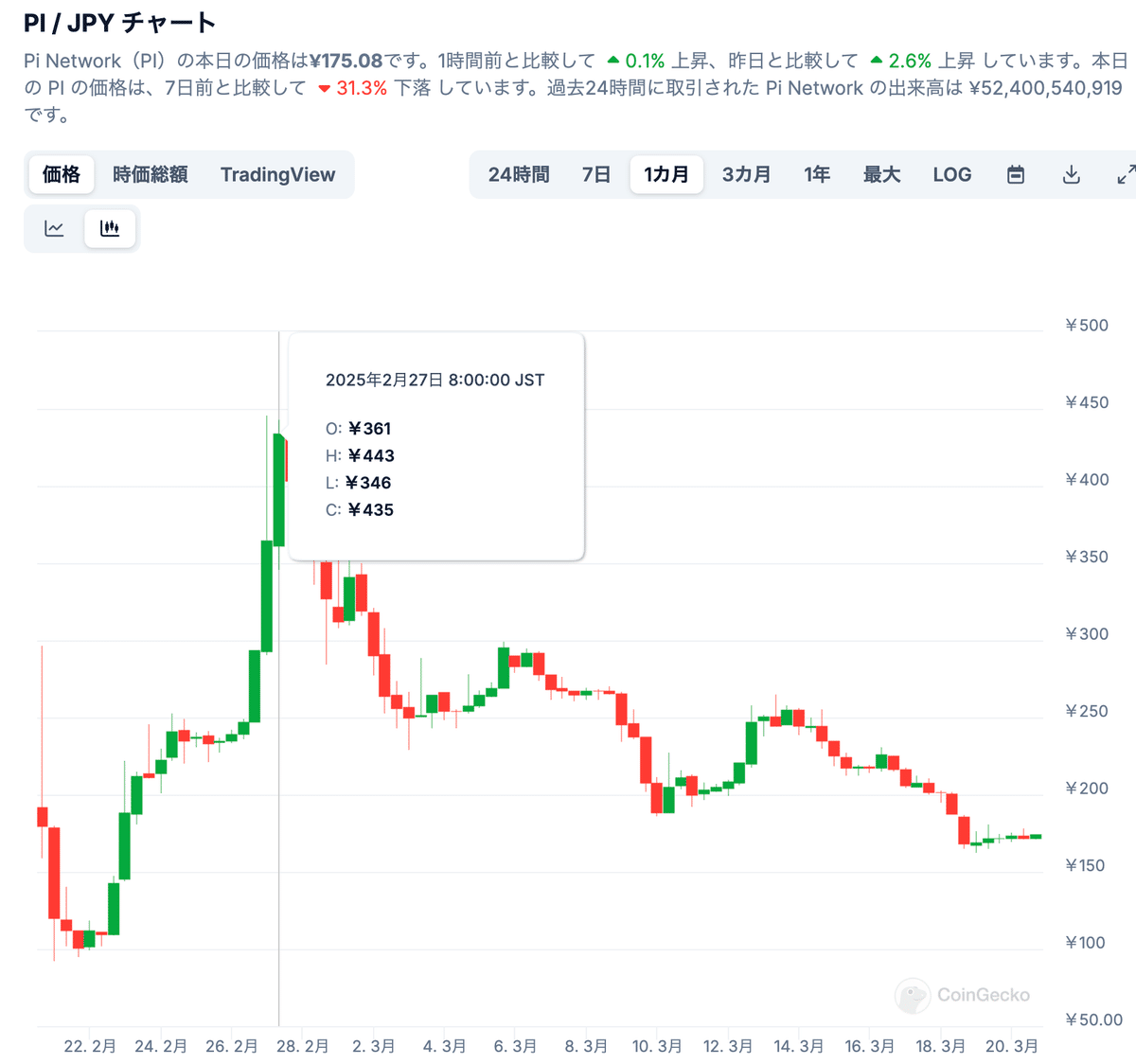1136x1064 pixels.
Task: Select the 24時間 time range
Action: (519, 174)
